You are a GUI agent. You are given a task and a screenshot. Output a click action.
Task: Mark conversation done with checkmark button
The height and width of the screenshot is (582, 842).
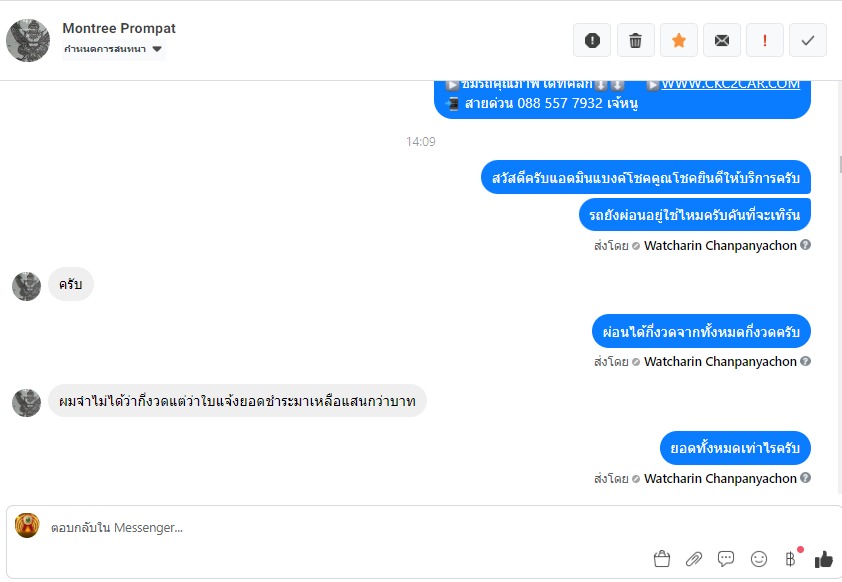click(808, 40)
